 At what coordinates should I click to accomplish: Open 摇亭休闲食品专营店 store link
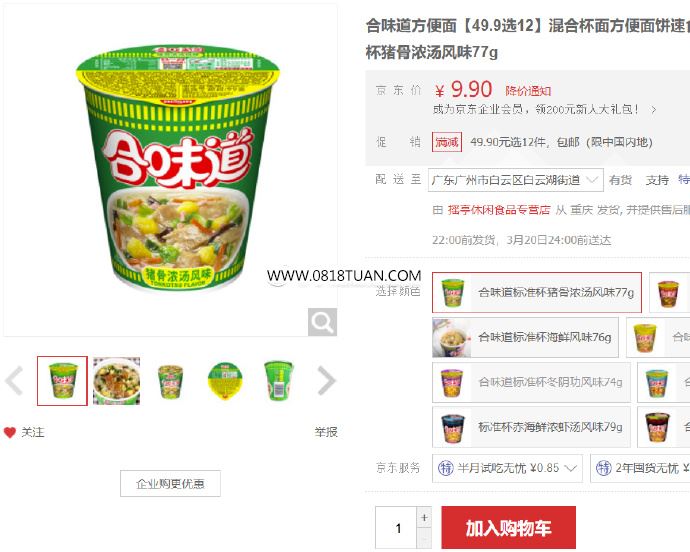point(499,210)
